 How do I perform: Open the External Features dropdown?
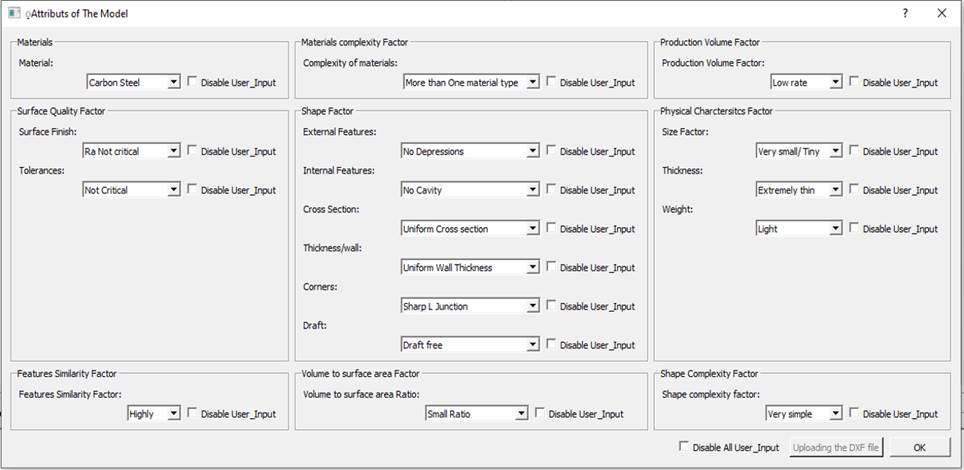tap(470, 151)
